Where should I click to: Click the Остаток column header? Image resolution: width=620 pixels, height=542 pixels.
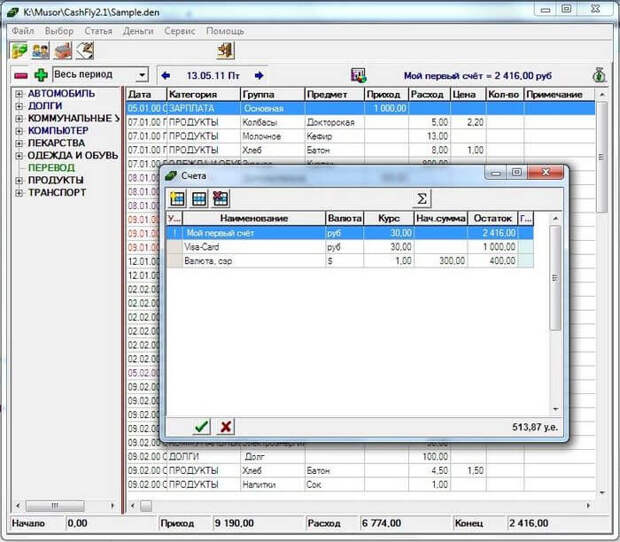coord(491,218)
